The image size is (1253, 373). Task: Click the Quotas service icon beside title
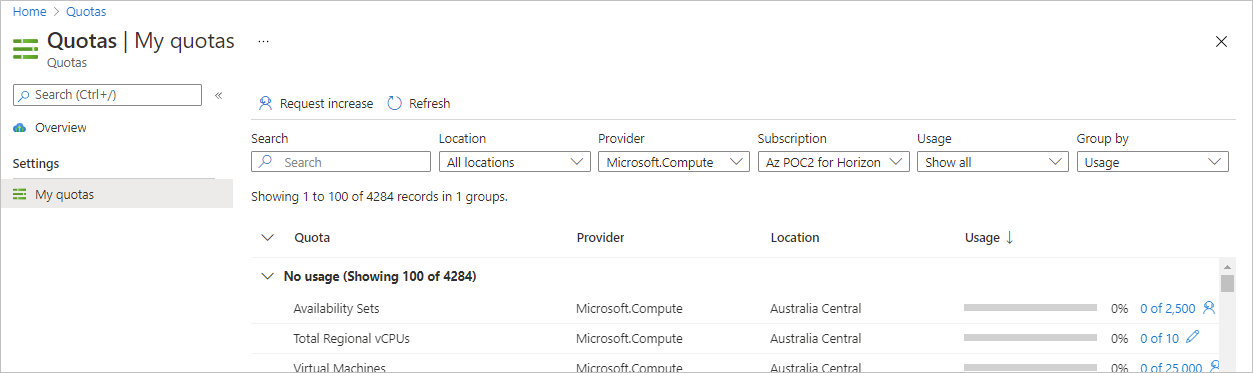pos(26,48)
